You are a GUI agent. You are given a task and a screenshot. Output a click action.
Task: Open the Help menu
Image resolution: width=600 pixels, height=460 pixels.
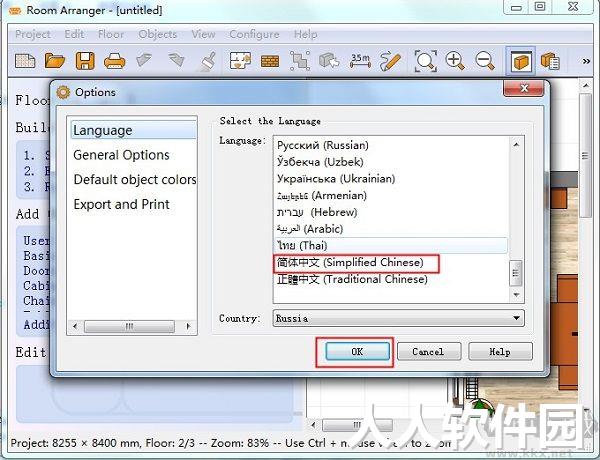click(305, 34)
